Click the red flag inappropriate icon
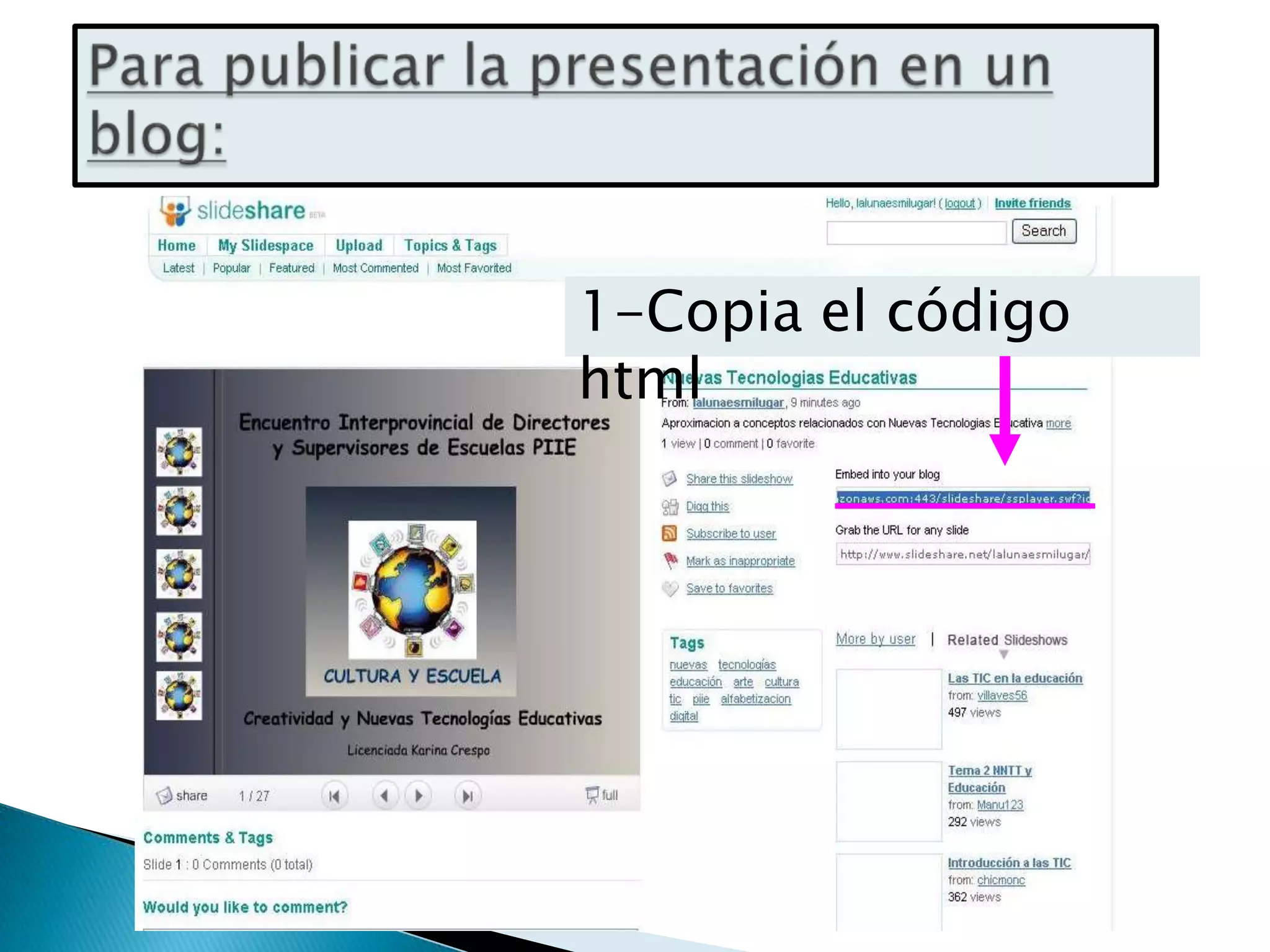1270x952 pixels. point(670,561)
